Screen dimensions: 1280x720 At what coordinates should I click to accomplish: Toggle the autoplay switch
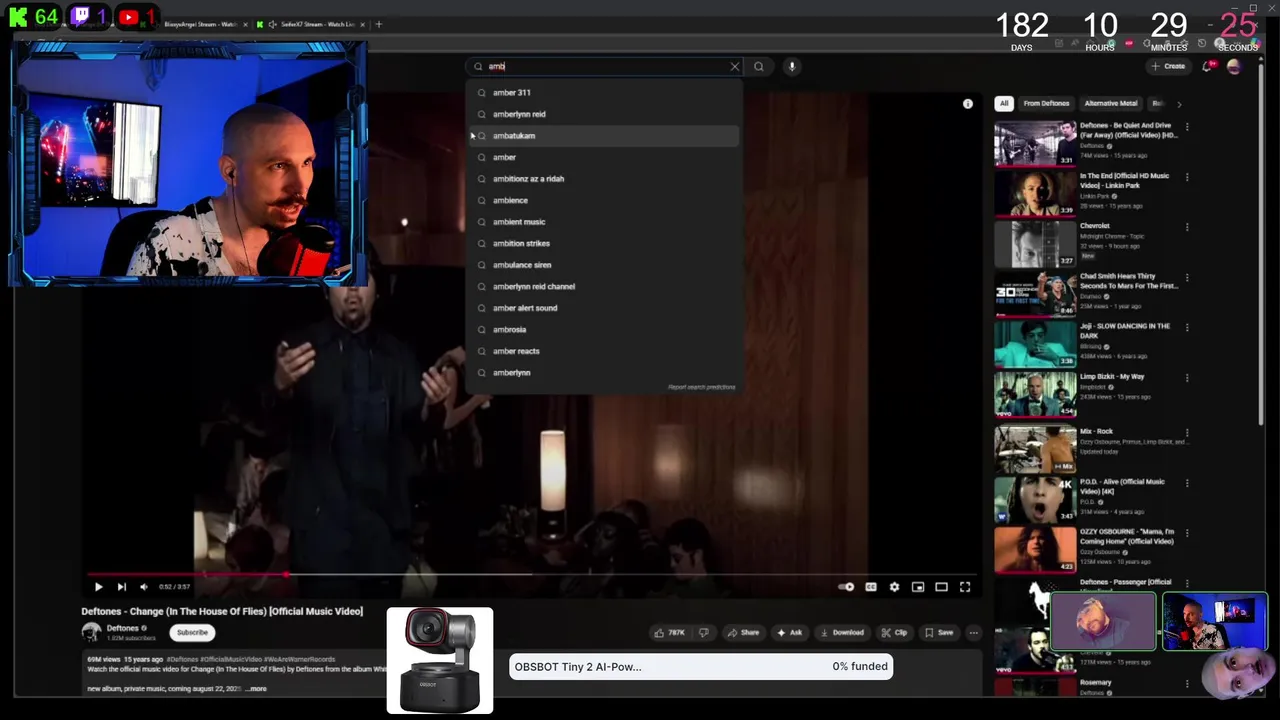click(x=846, y=587)
